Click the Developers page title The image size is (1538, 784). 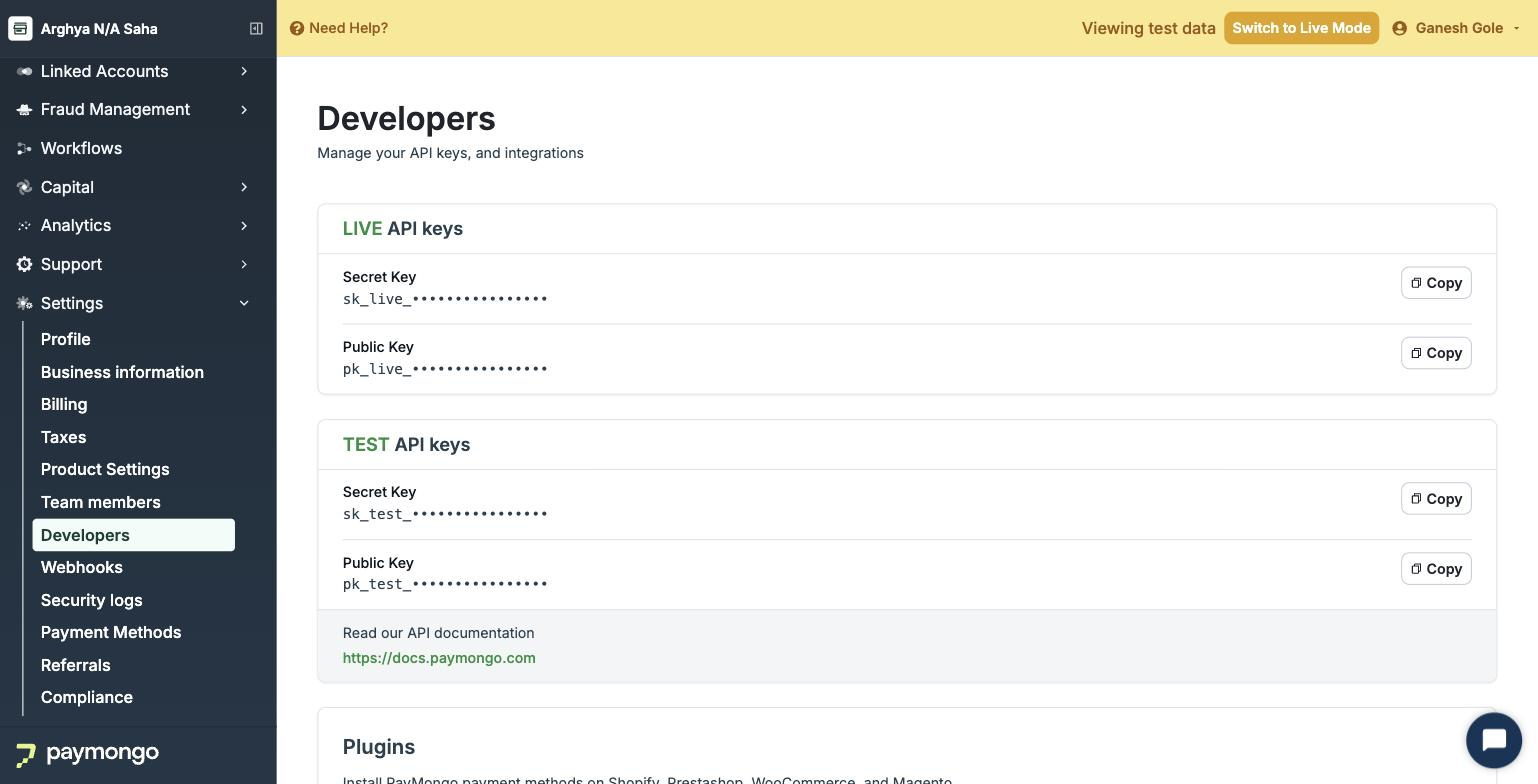pos(406,119)
